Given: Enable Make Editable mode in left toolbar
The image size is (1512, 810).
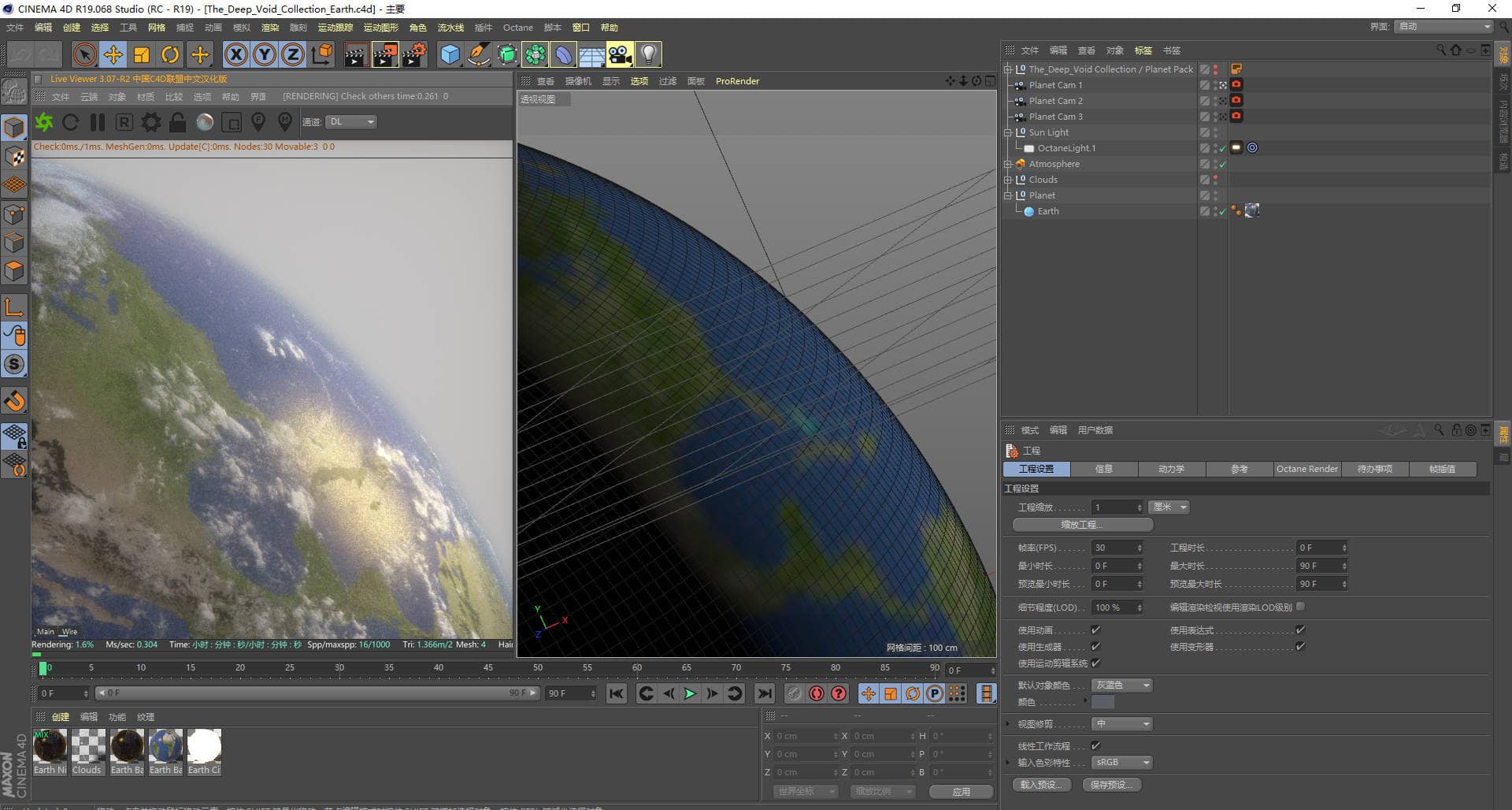Looking at the screenshot, I should tap(14, 92).
